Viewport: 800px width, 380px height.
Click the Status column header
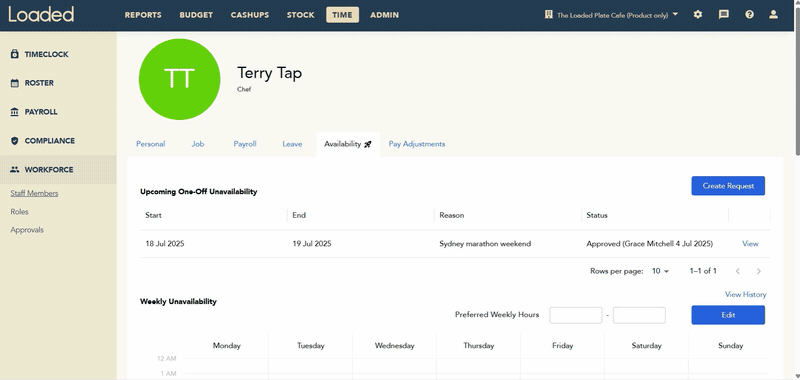[x=597, y=215]
